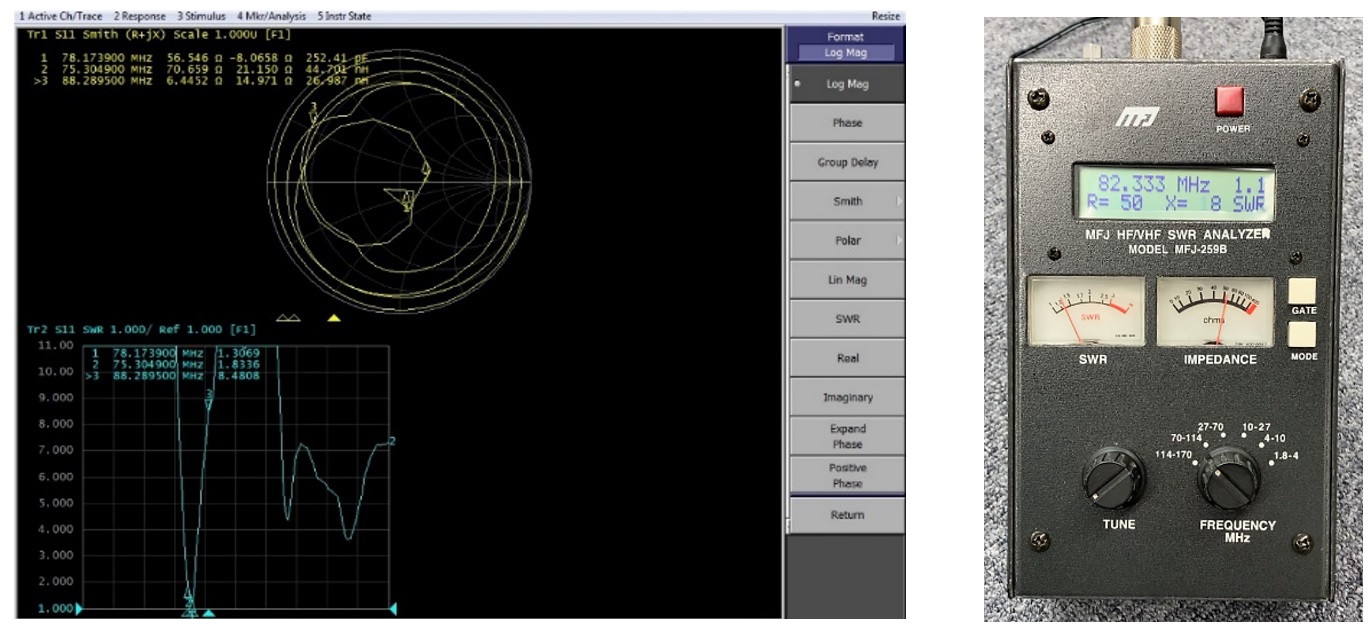Click marker 3 on the SWR trace
Screen dimensions: 1372x633
(209, 398)
